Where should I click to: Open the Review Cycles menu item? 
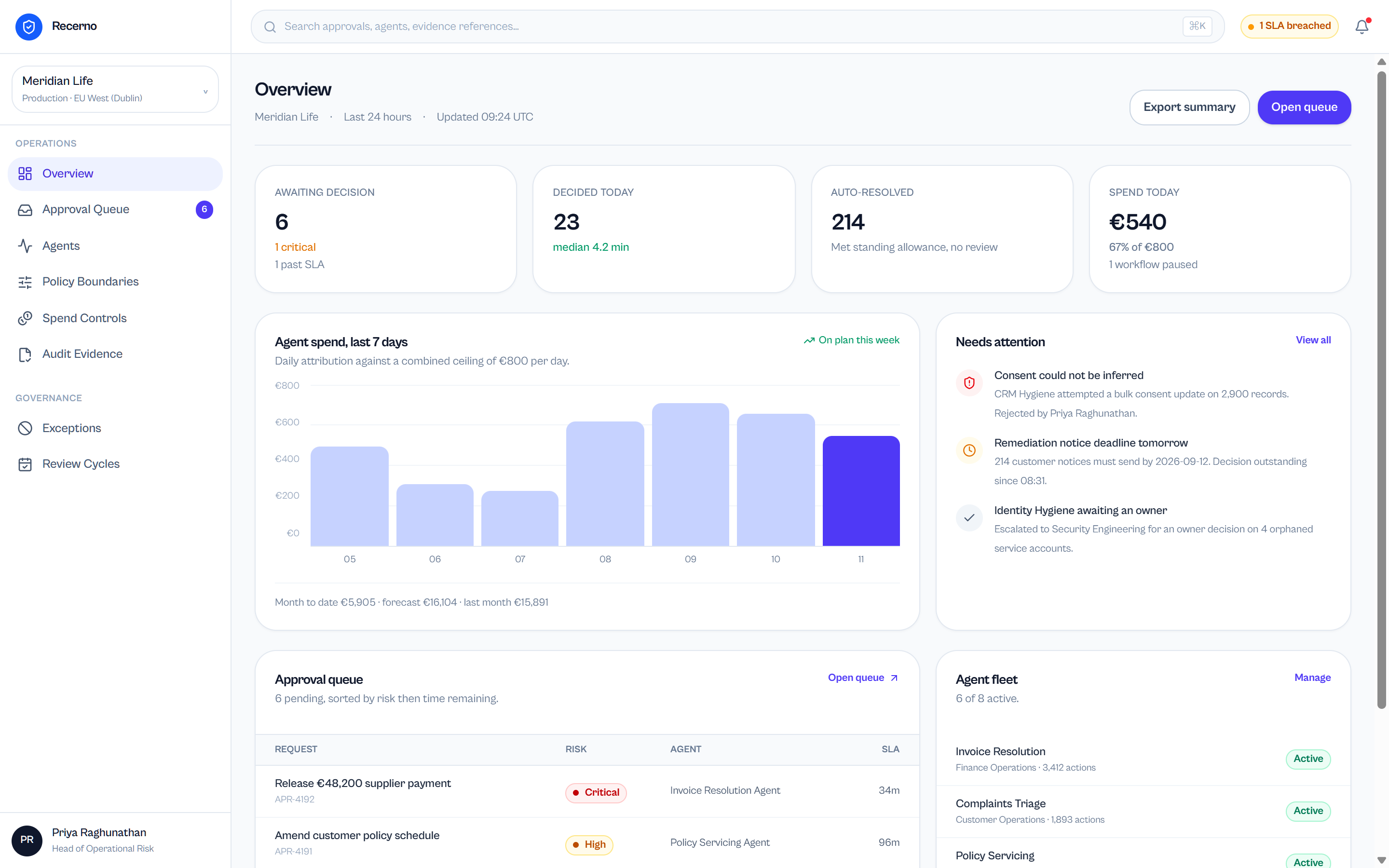[115, 464]
